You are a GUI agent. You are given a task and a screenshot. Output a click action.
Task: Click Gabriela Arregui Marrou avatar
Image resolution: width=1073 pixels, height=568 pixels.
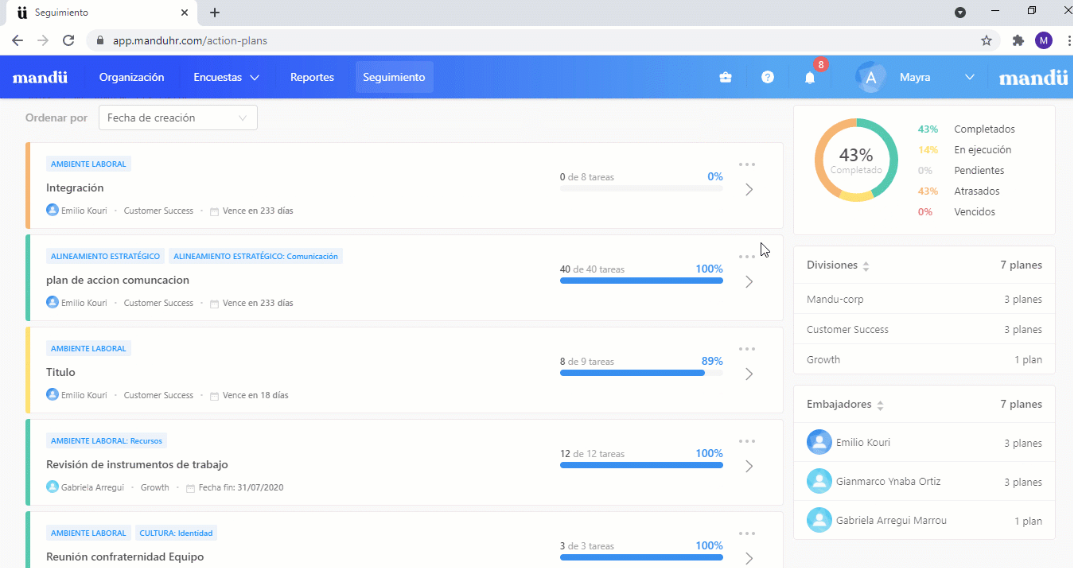pyautogui.click(x=819, y=520)
